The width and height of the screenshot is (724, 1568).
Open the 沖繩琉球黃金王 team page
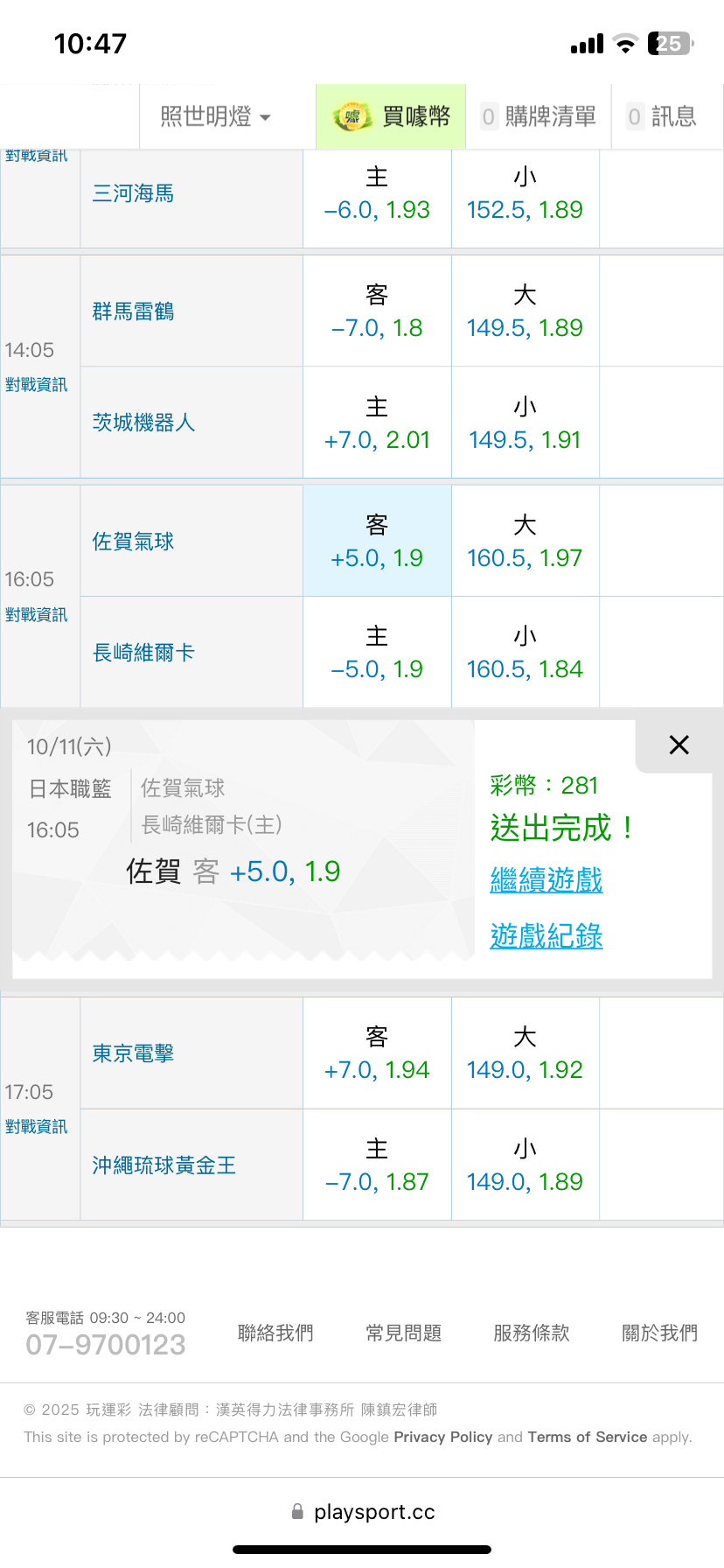point(164,1165)
